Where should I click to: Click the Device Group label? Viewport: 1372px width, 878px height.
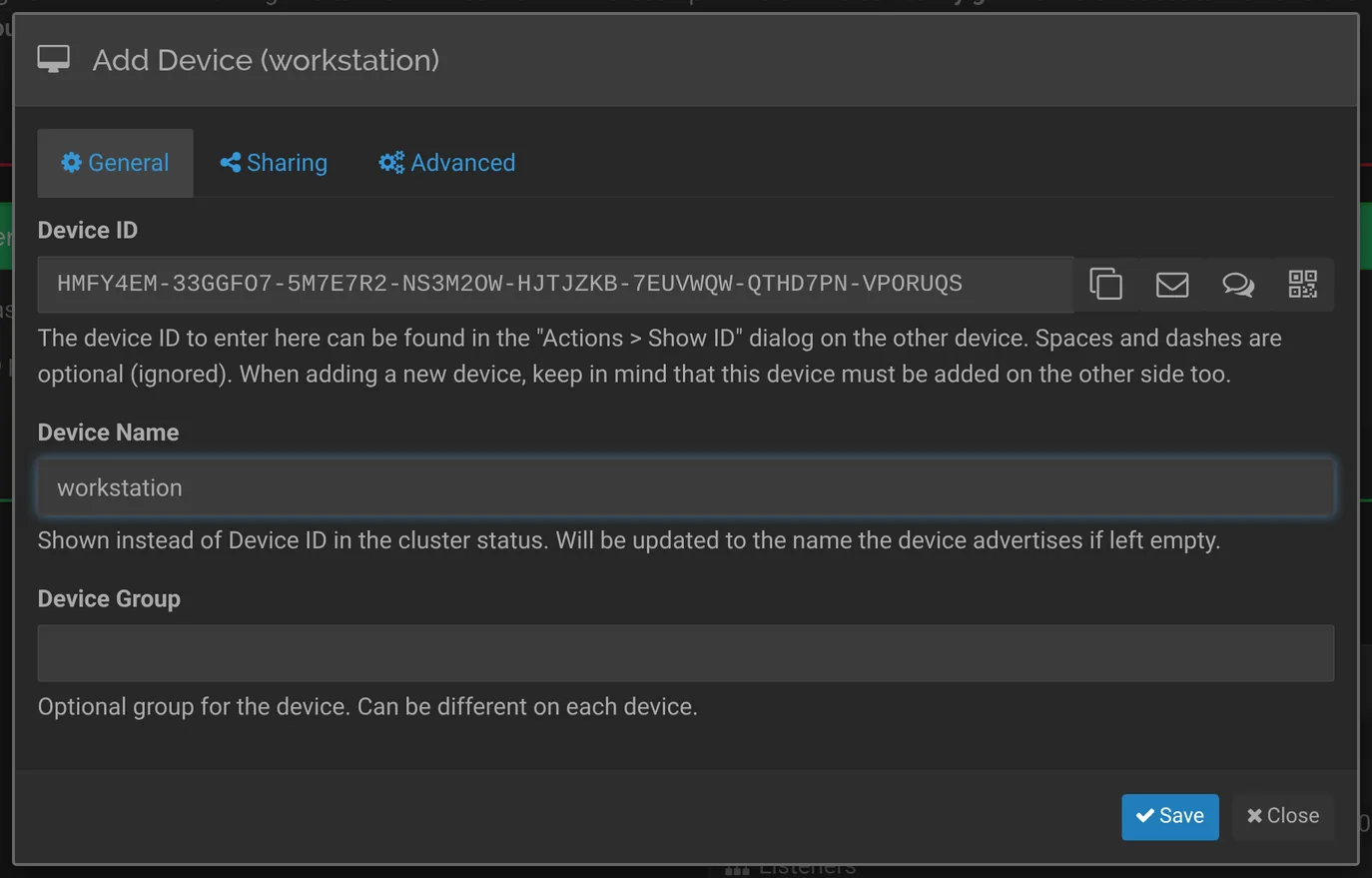[x=109, y=598]
